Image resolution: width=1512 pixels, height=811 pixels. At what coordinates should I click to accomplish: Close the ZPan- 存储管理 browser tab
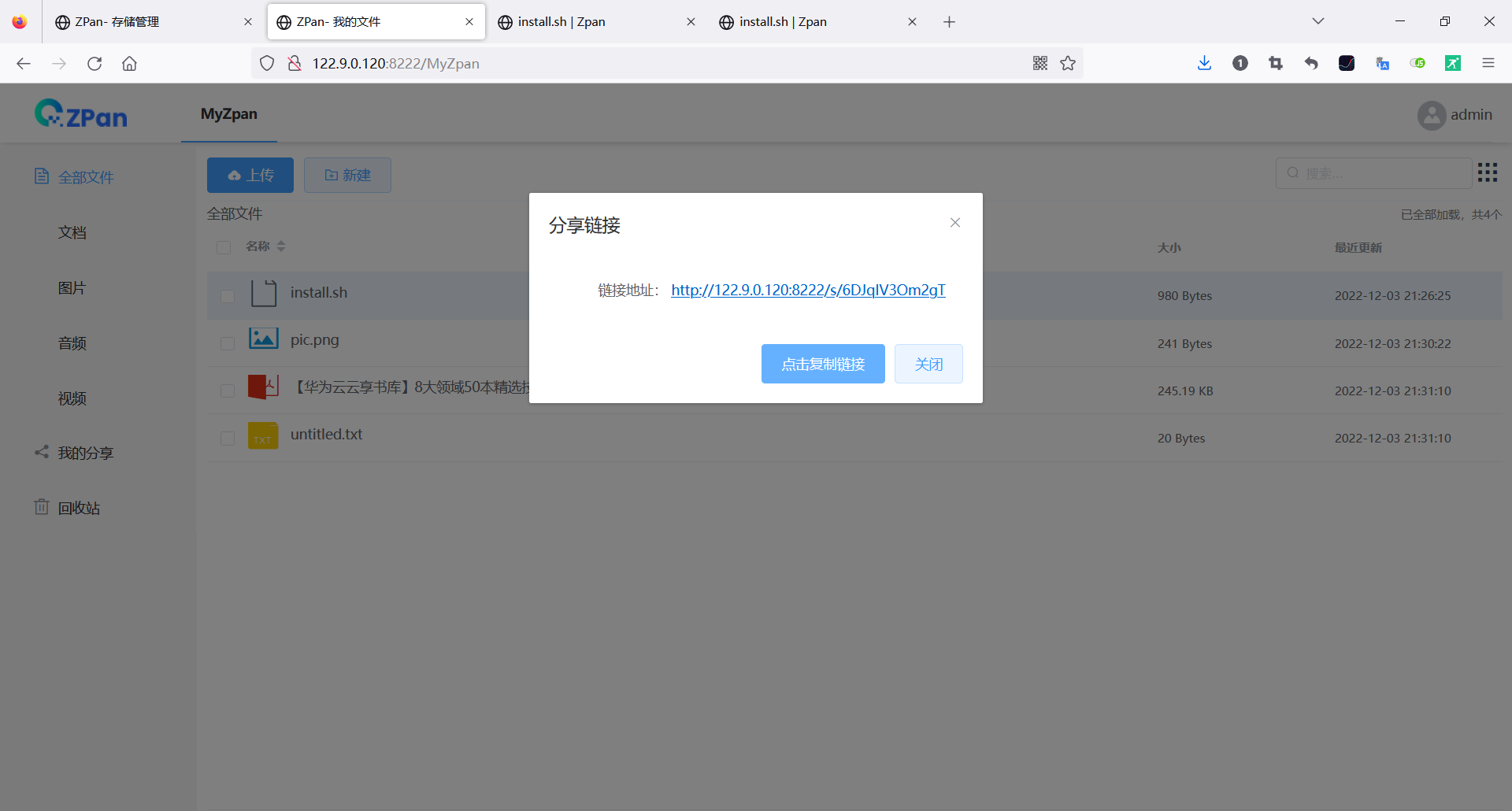point(248,22)
